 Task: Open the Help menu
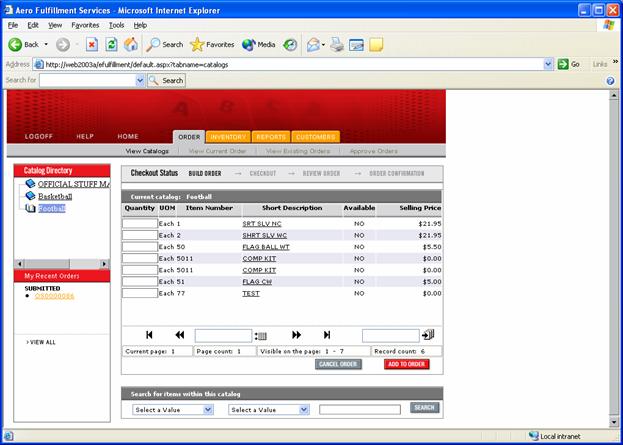pos(140,25)
